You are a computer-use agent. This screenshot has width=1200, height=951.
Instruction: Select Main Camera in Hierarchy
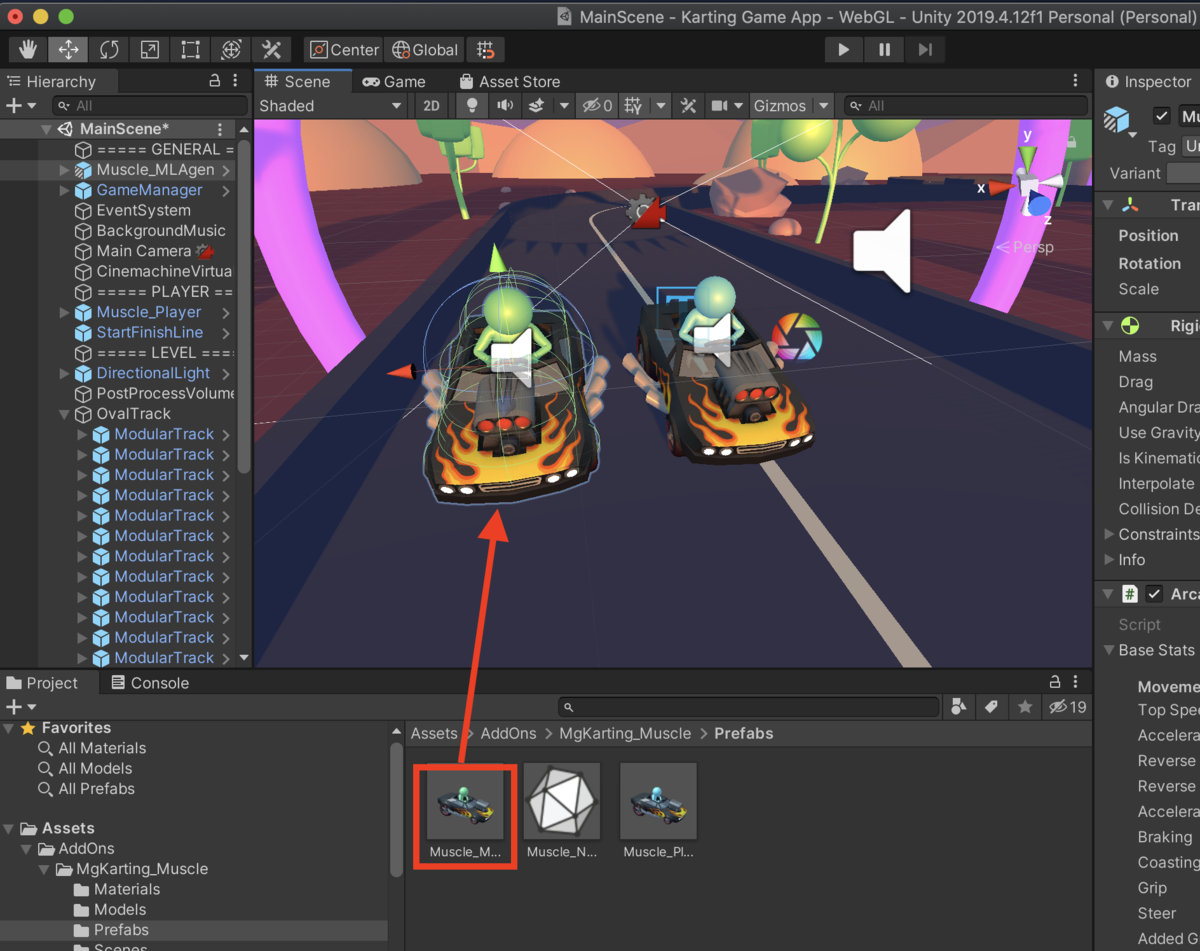click(x=143, y=251)
